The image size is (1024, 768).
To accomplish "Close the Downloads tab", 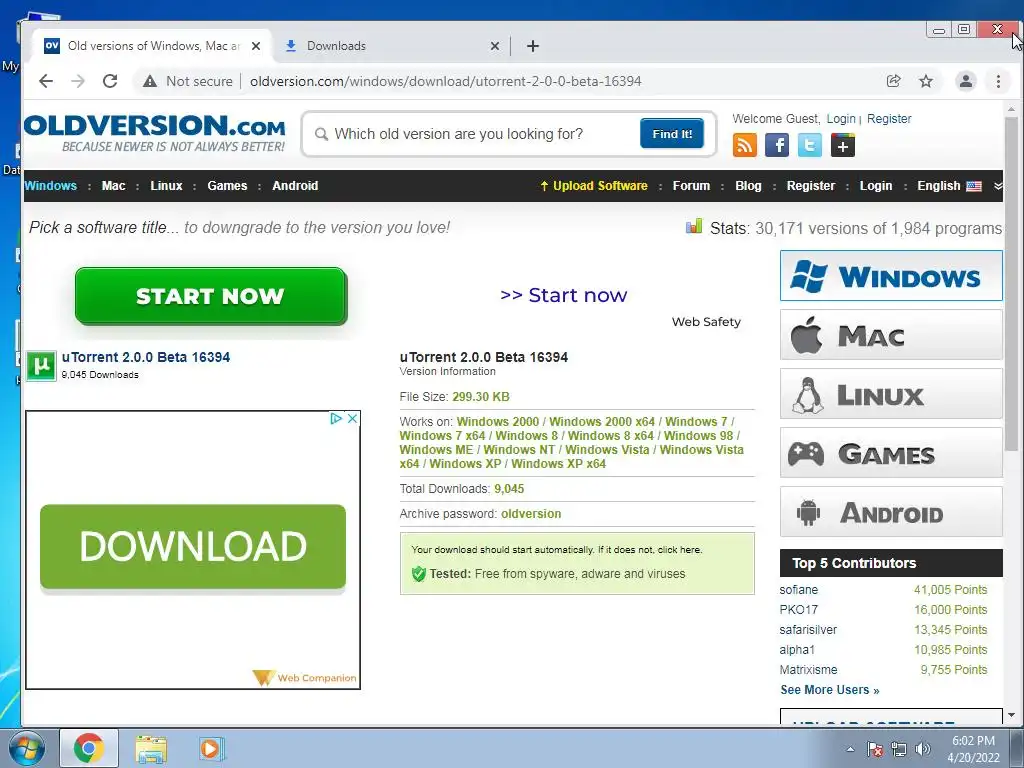I will (x=494, y=46).
